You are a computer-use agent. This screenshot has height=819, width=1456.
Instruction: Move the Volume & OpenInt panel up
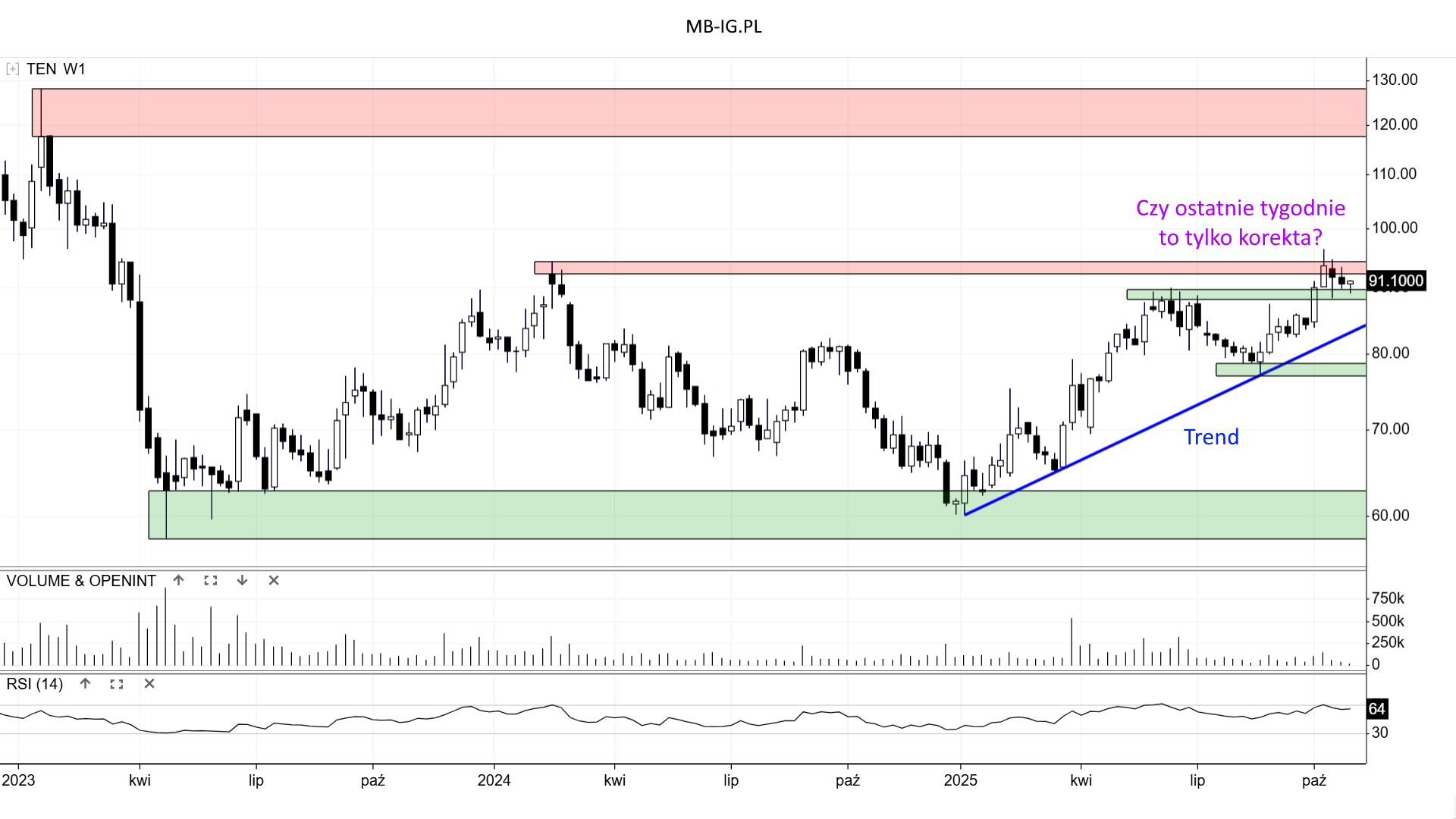(178, 580)
